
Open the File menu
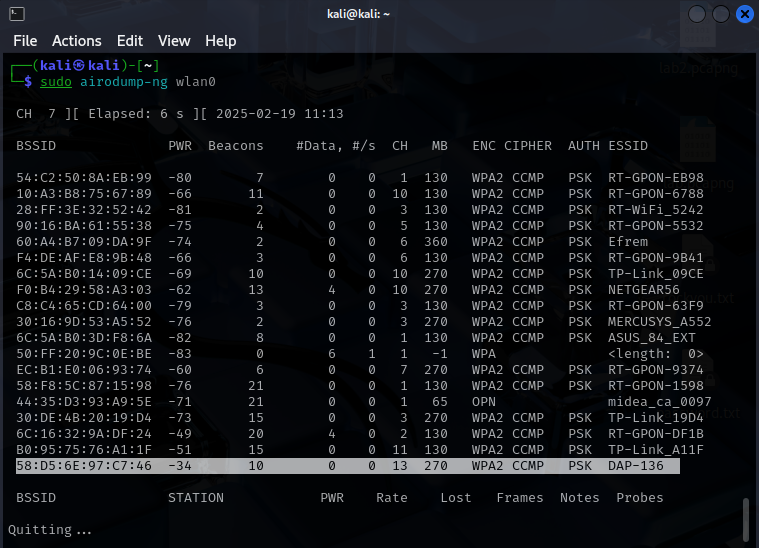click(x=25, y=41)
